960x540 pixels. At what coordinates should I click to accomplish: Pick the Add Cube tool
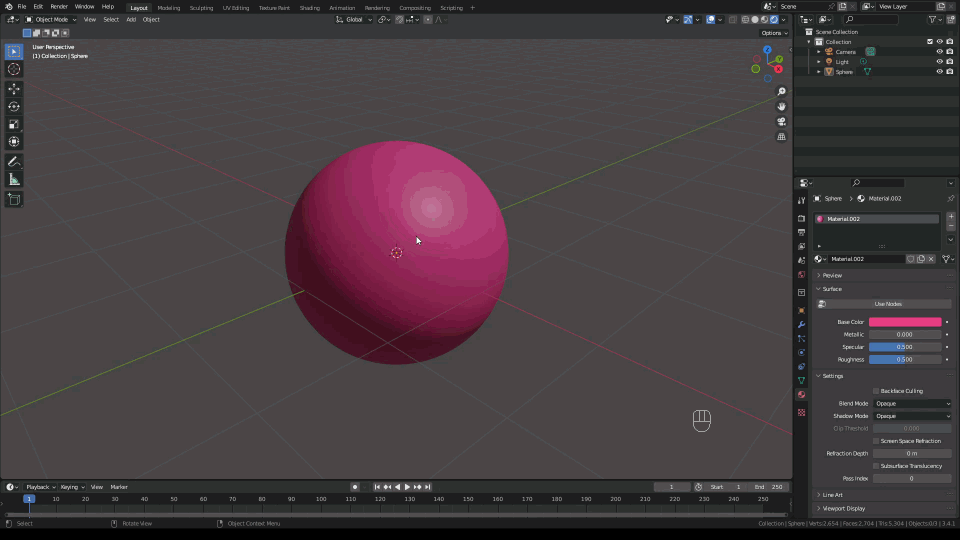pyautogui.click(x=14, y=199)
